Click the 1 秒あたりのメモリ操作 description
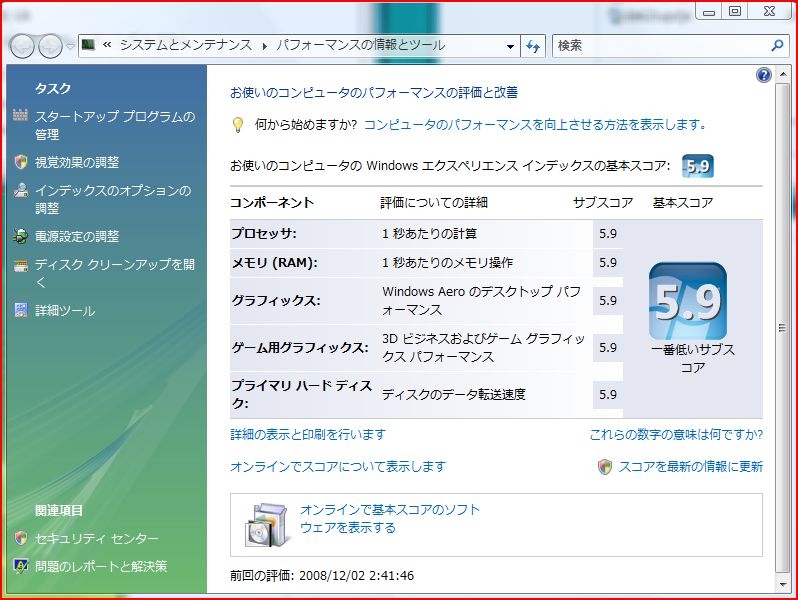The image size is (798, 600). 447,263
